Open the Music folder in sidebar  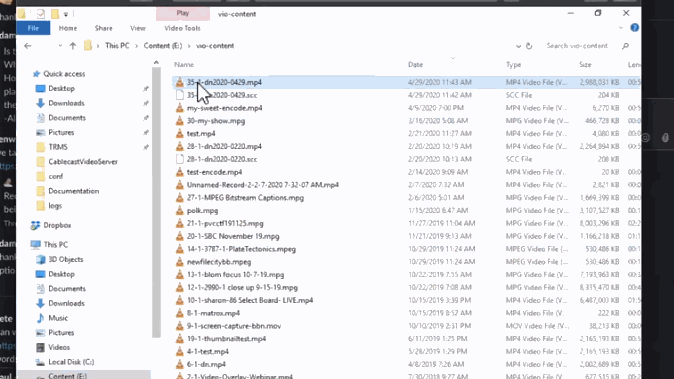click(58, 318)
